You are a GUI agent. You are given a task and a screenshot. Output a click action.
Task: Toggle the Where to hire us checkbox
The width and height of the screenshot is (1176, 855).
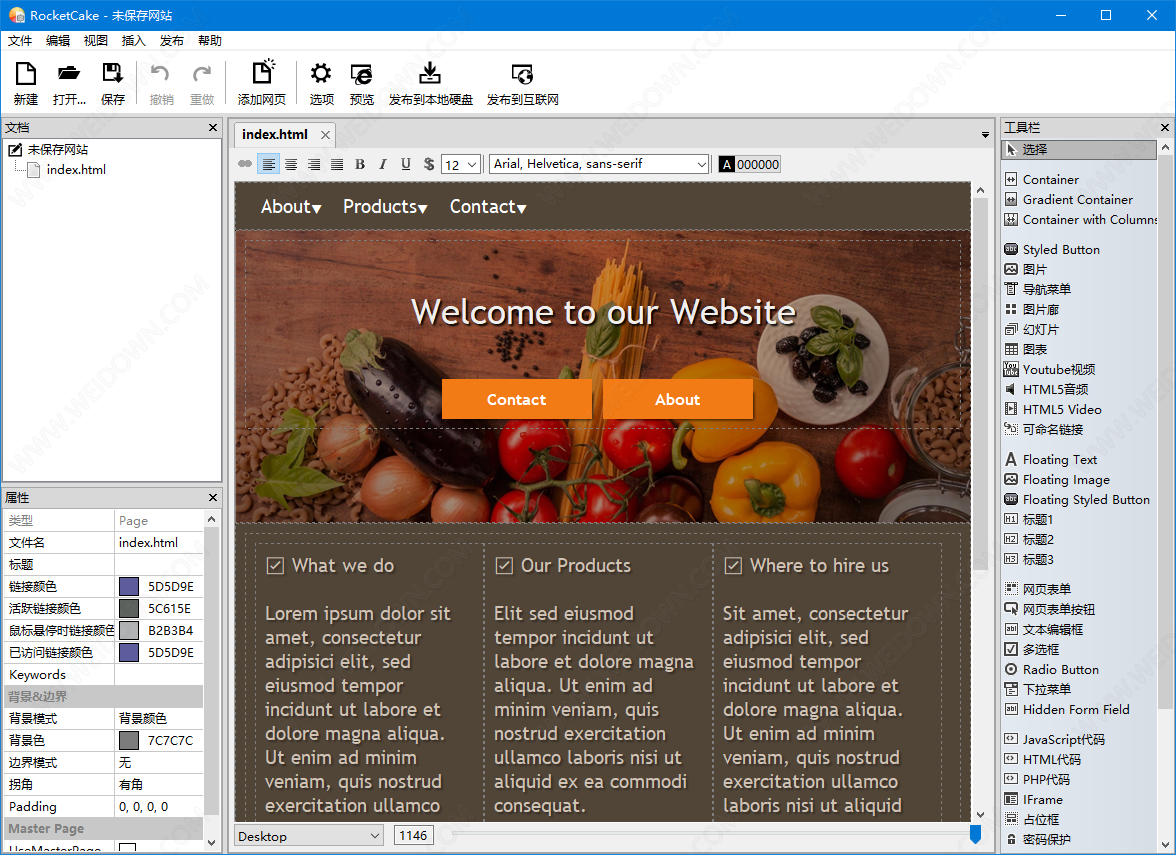tap(733, 566)
